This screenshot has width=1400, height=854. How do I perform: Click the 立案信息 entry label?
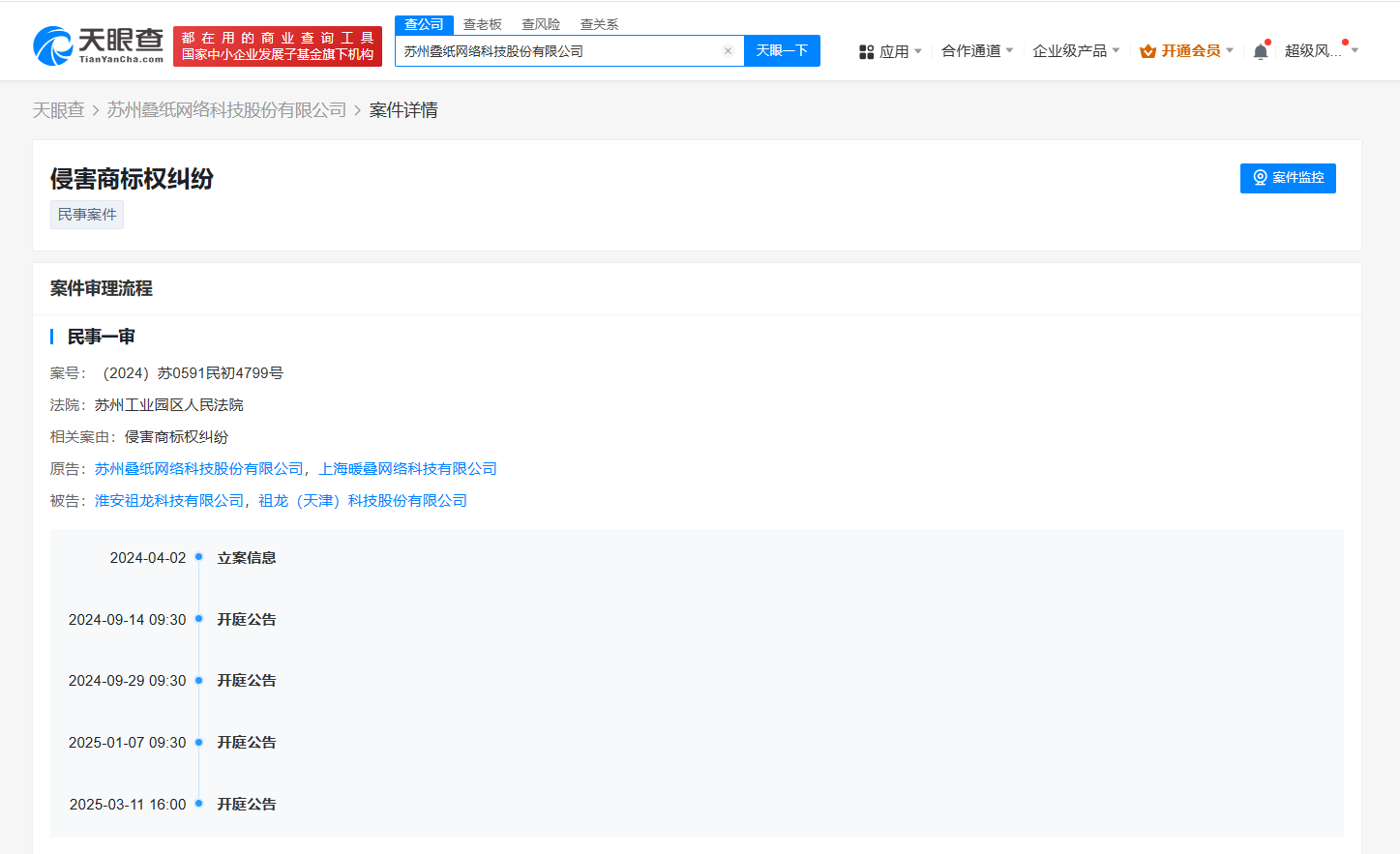point(247,558)
